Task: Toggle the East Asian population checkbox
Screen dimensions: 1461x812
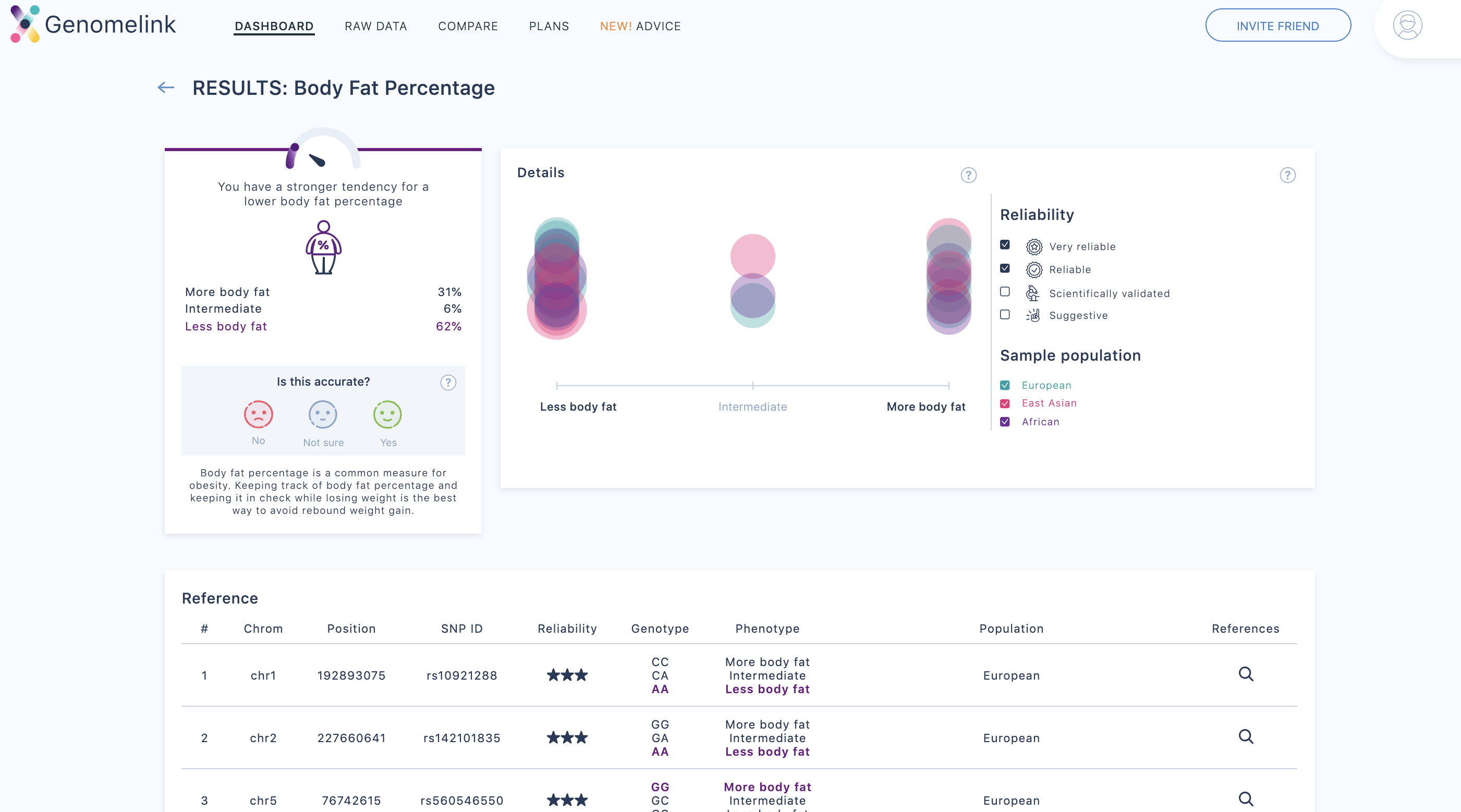Action: point(1004,403)
